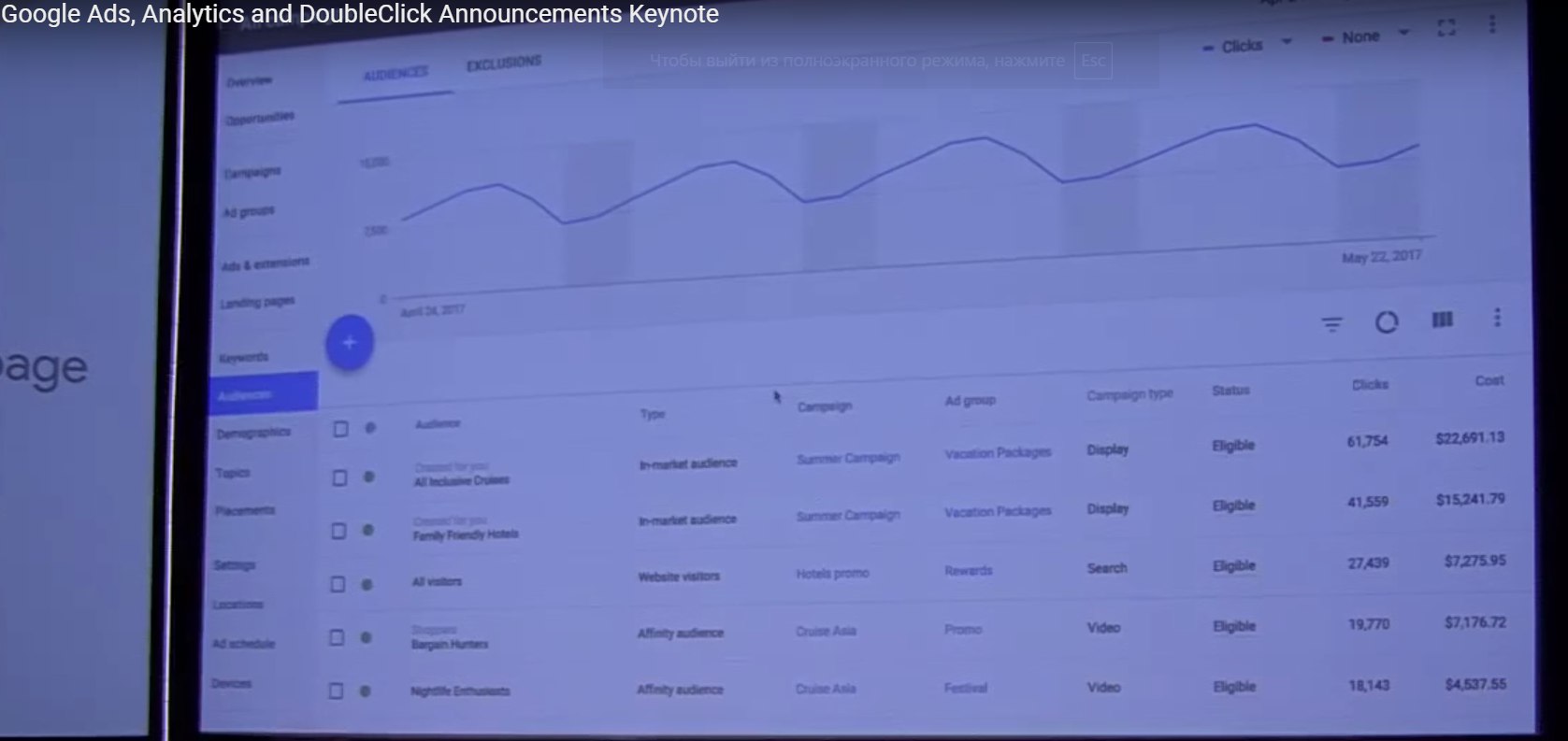Open Overview in the side menu
Image resolution: width=1568 pixels, height=741 pixels.
tap(249, 81)
